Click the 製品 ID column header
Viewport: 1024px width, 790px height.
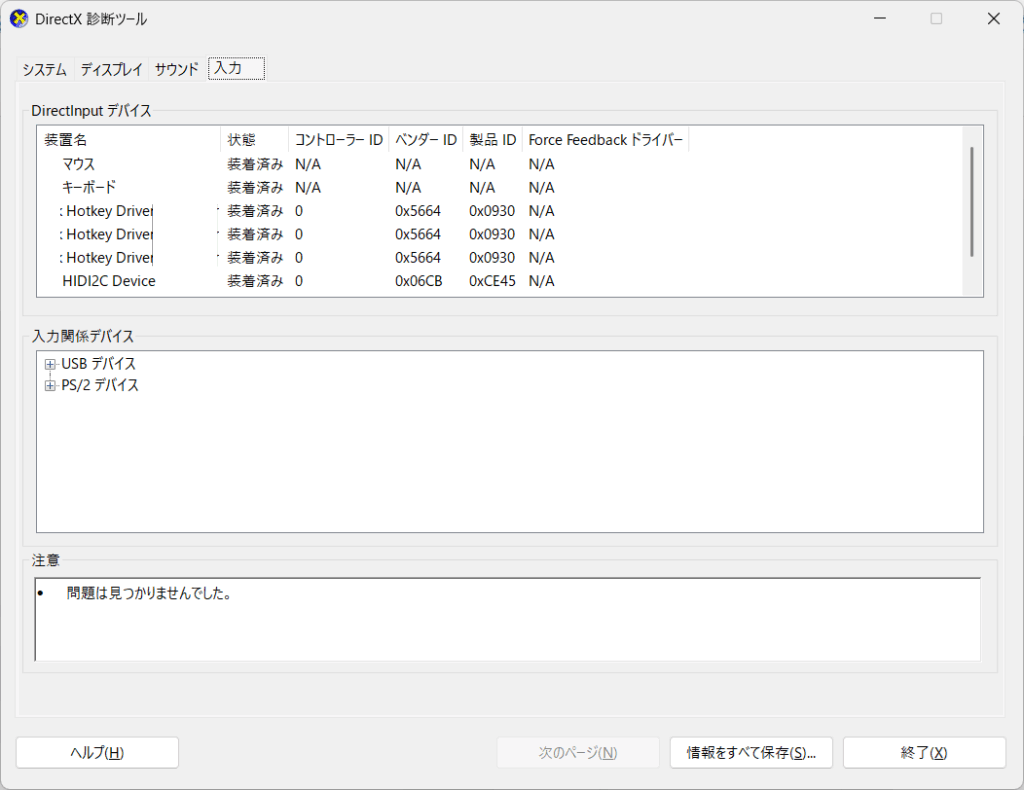pyautogui.click(x=492, y=140)
